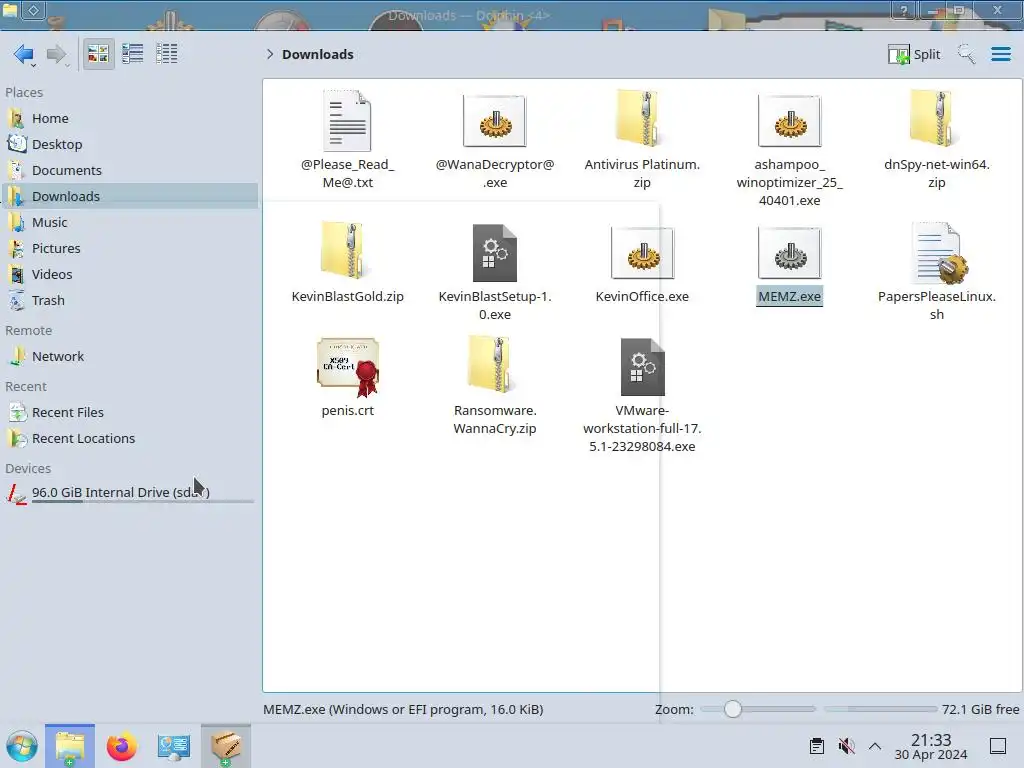Click the MEMZ.exe filename label
This screenshot has height=768, width=1024.
pyautogui.click(x=790, y=296)
